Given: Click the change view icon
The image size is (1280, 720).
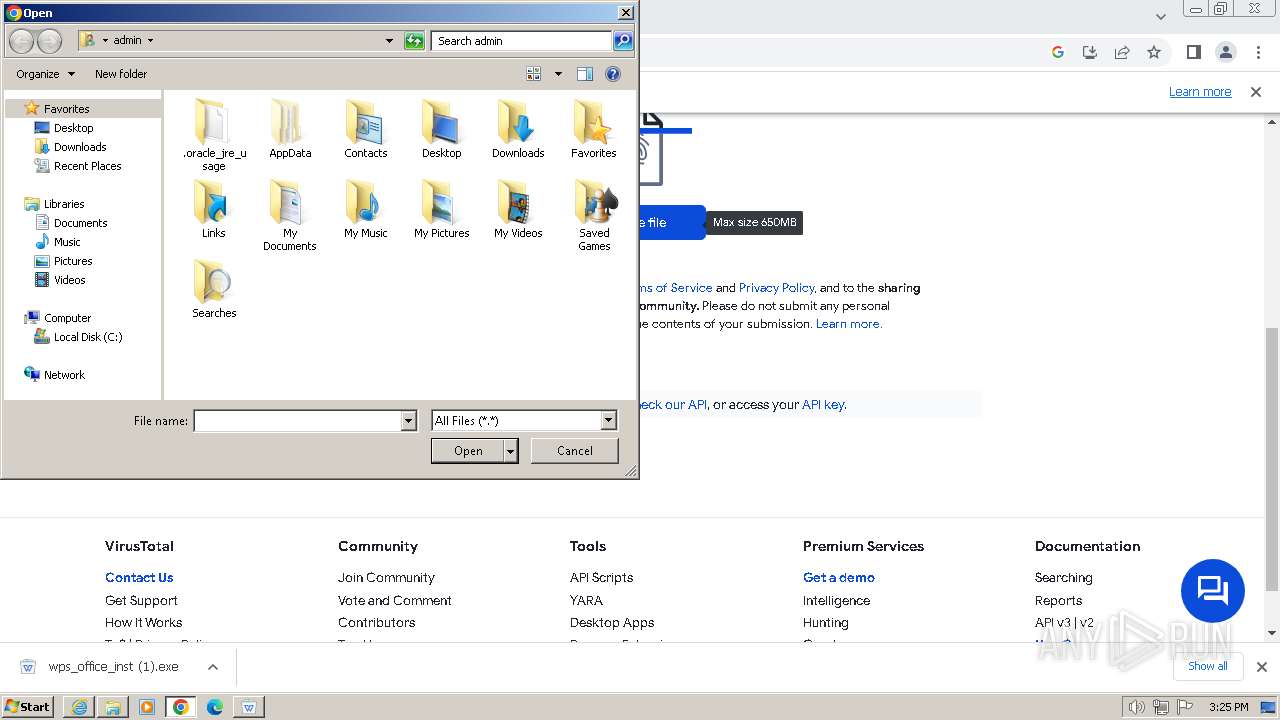Looking at the screenshot, I should pos(534,74).
